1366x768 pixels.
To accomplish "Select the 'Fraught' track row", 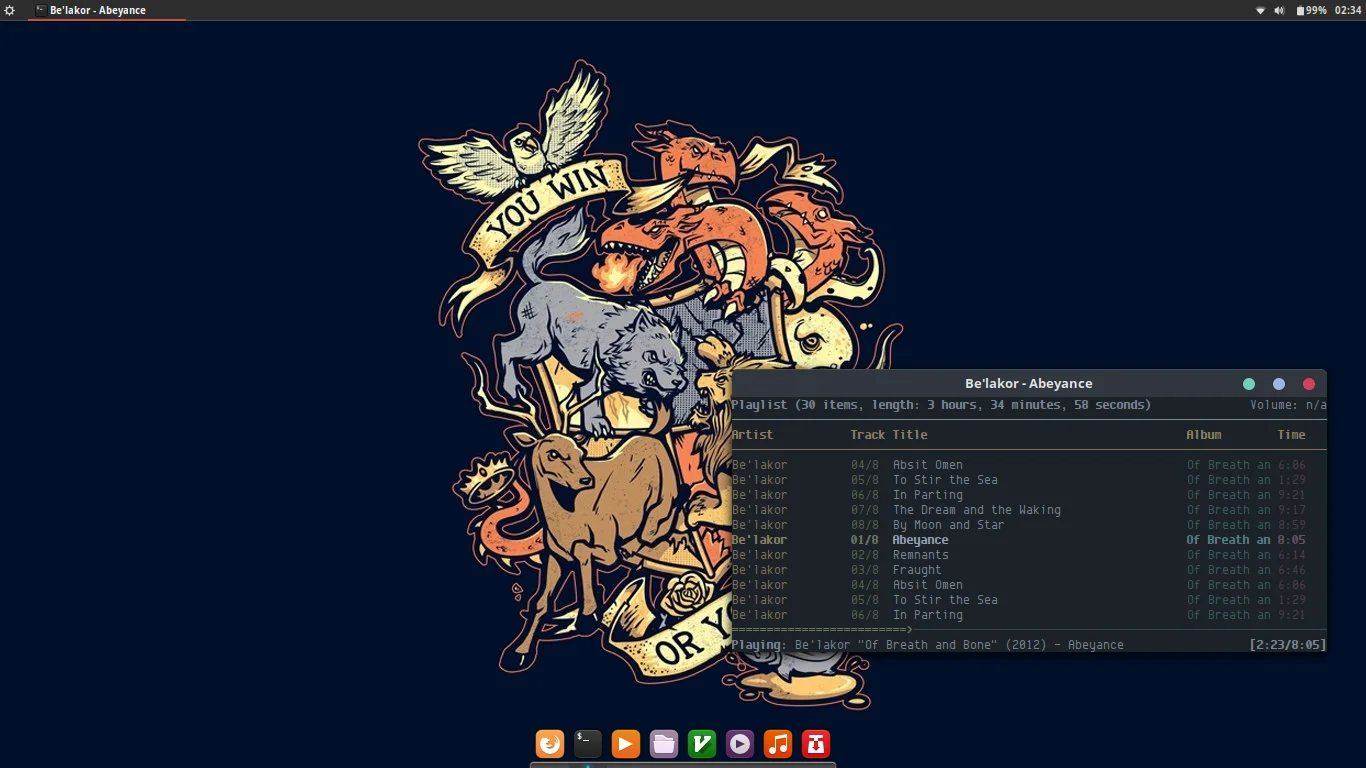I will 1029,570.
